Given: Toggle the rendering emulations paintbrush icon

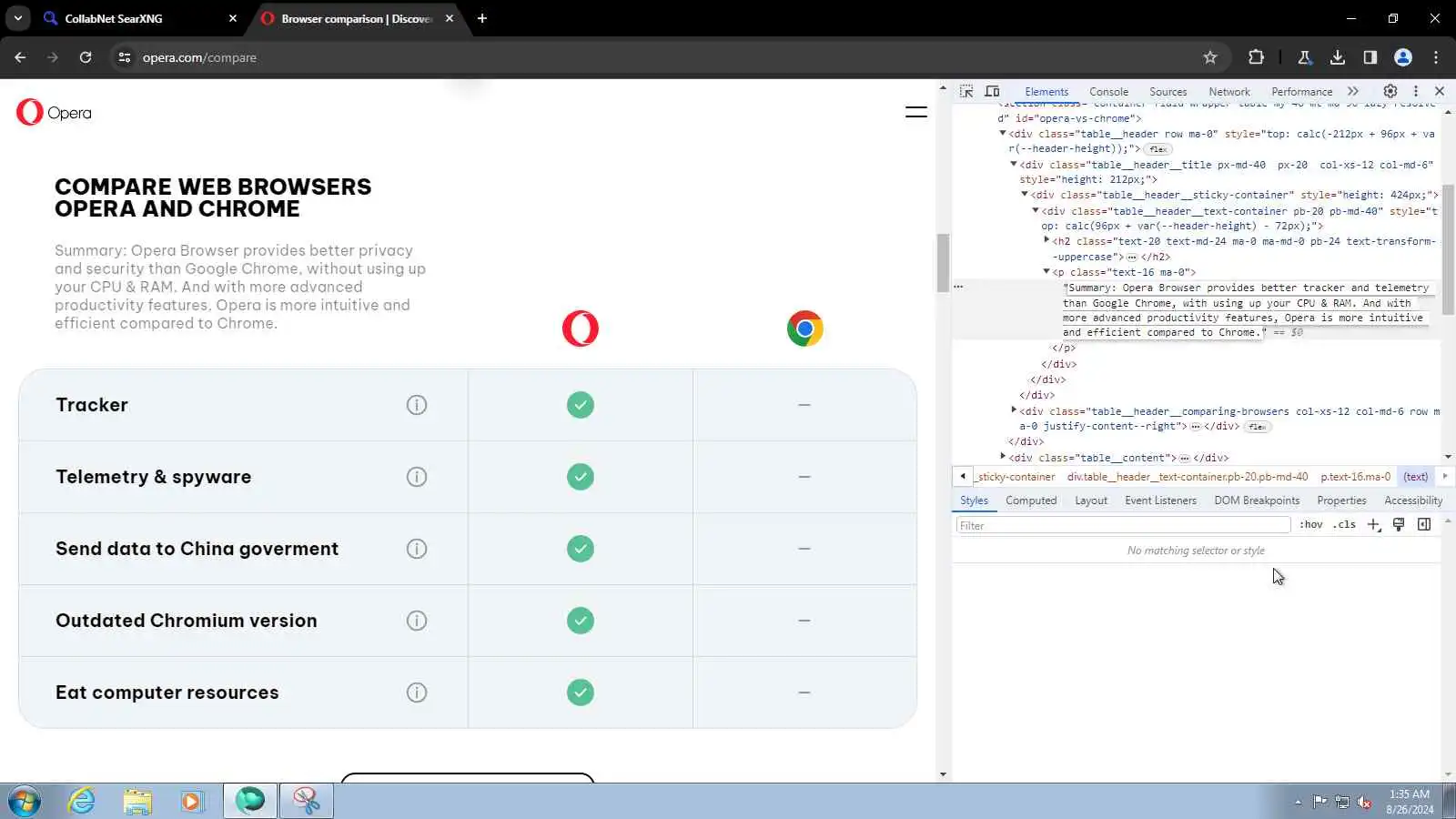Looking at the screenshot, I should pos(1399,525).
